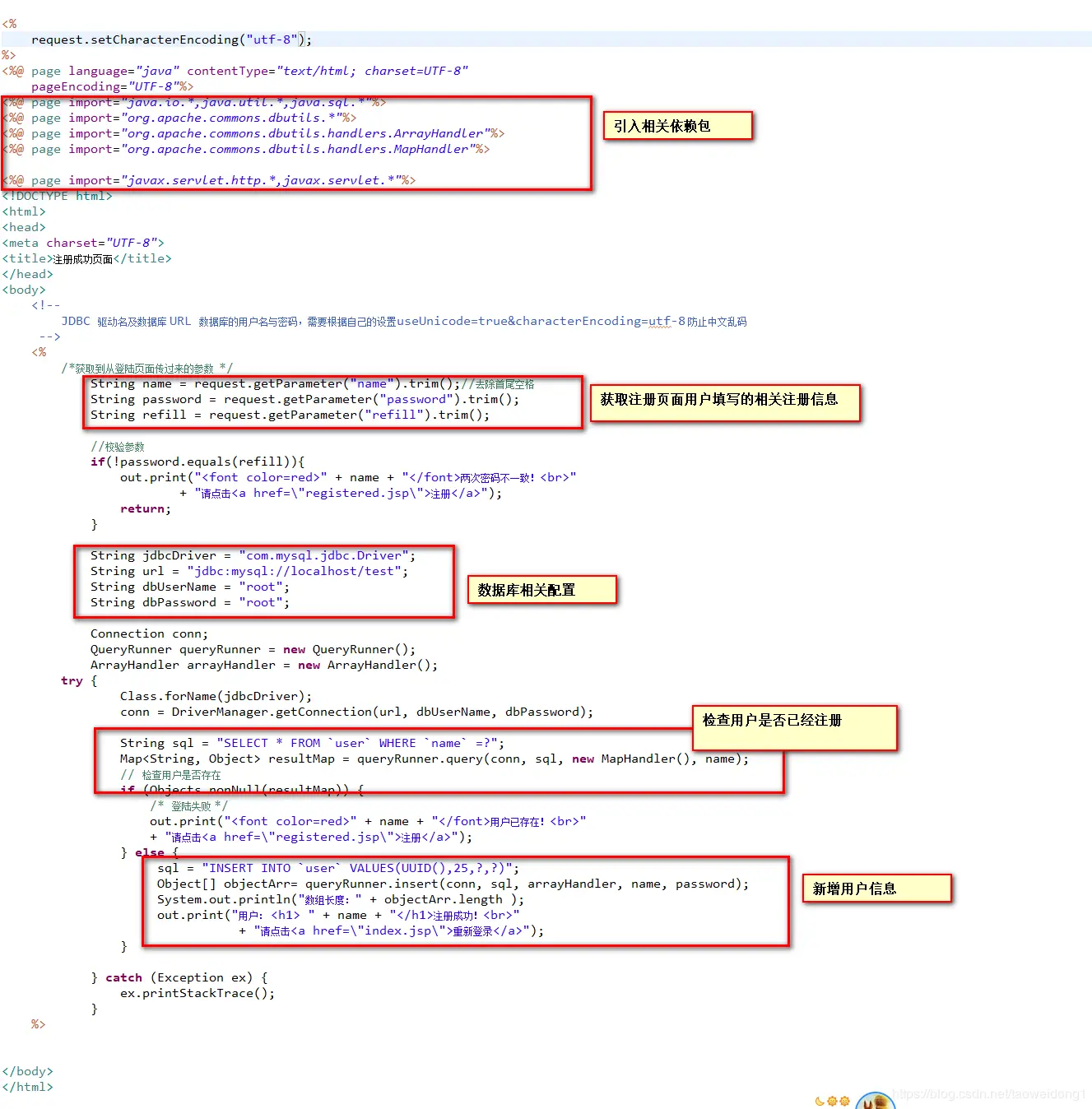Screen dimensions: 1092x1109
Task: Click the String dbUserName = "root" line
Action: tap(190, 587)
